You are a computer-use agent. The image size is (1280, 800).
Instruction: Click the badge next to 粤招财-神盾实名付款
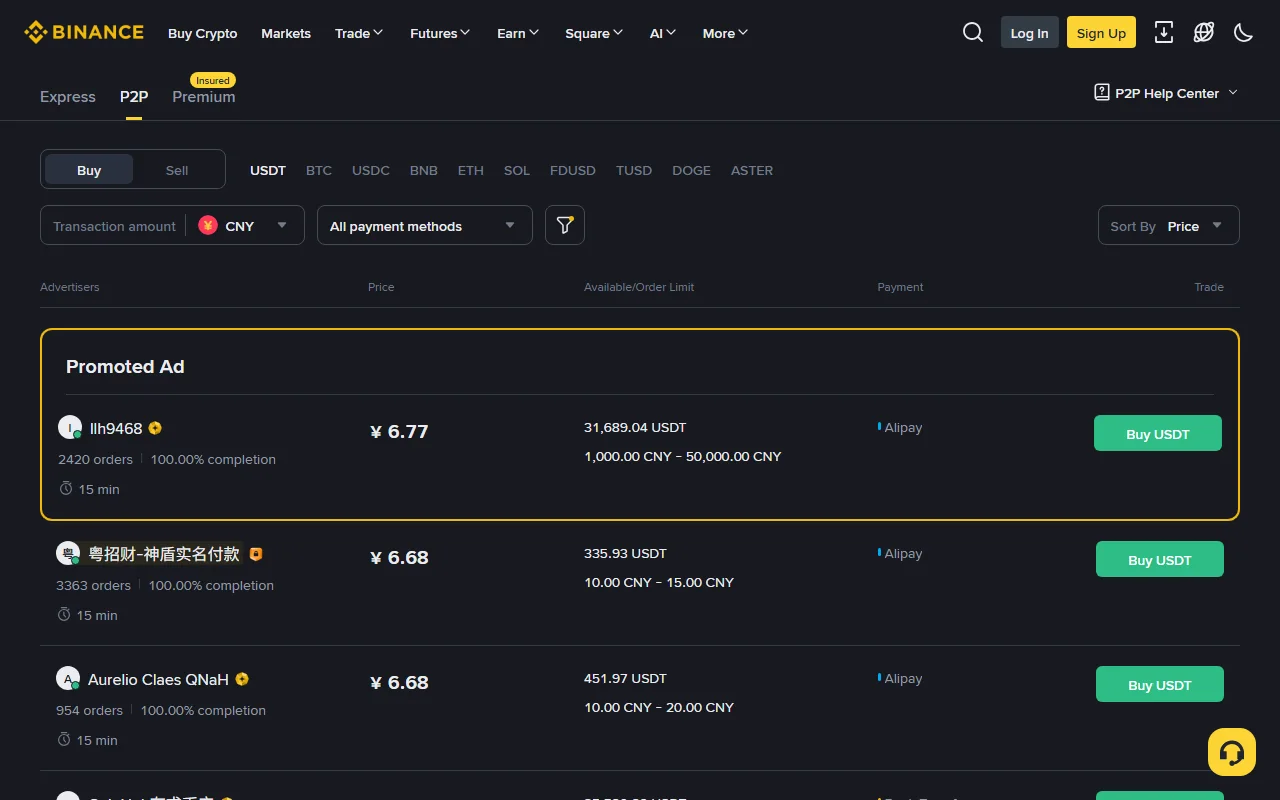pyautogui.click(x=256, y=553)
